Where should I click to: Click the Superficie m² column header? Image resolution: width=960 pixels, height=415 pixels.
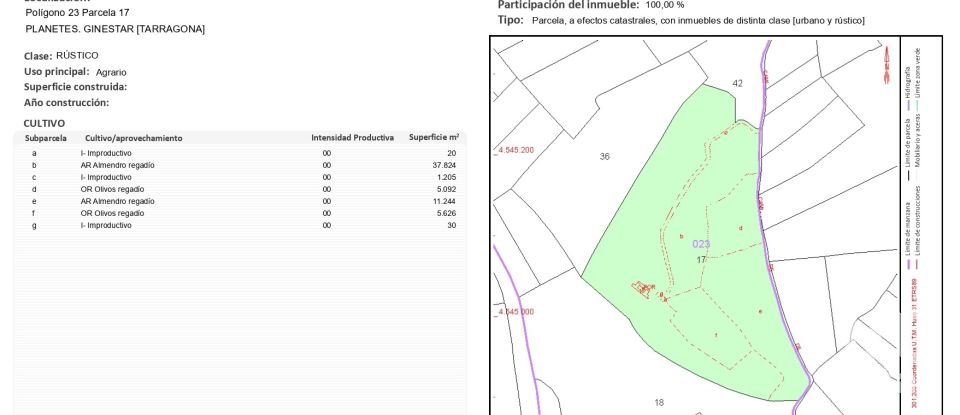coord(434,138)
